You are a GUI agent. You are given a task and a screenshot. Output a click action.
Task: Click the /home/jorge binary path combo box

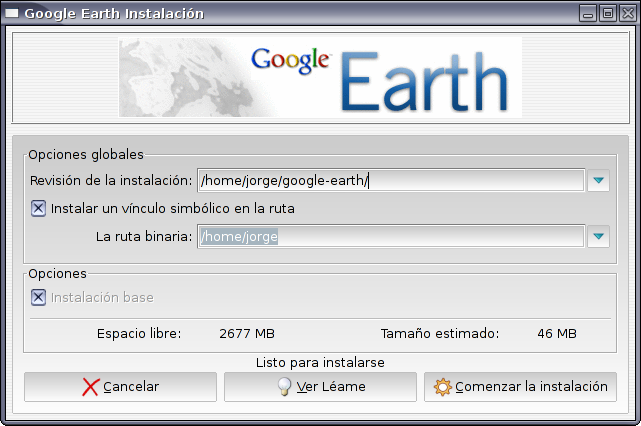[390, 236]
